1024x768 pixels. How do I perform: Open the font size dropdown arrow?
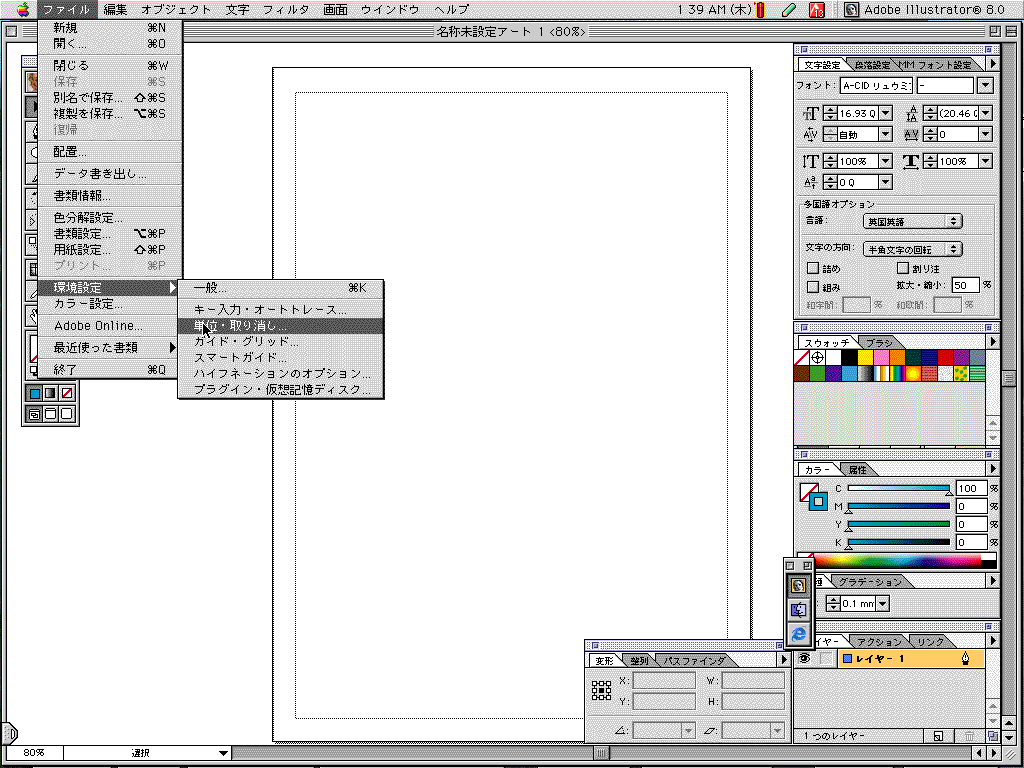click(x=886, y=113)
